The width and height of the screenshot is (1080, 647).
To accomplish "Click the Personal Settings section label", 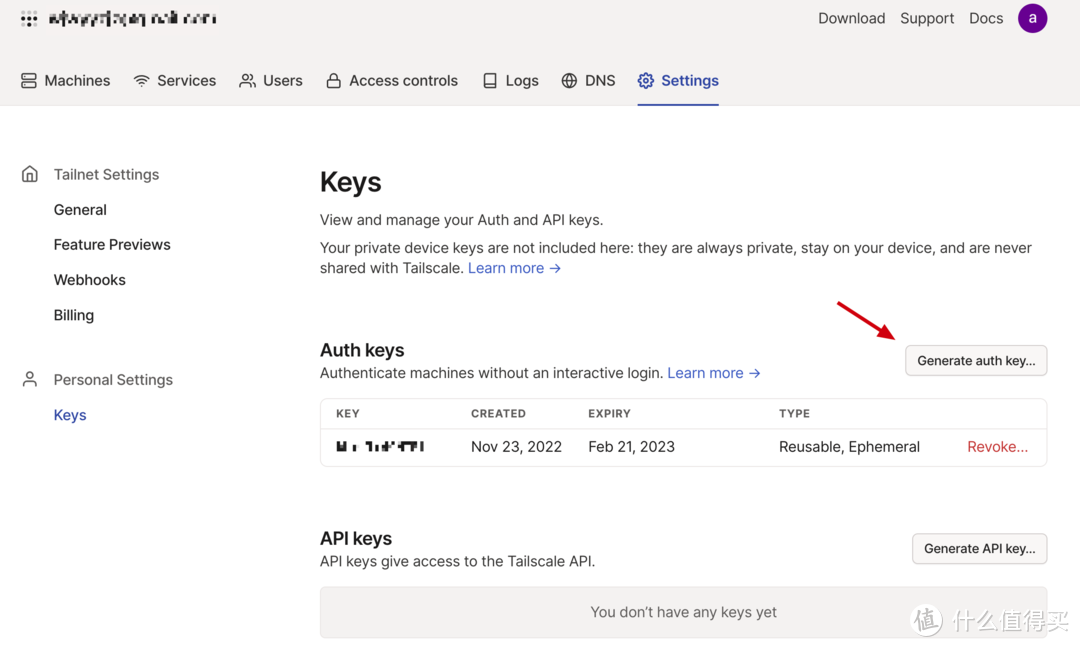I will [113, 380].
